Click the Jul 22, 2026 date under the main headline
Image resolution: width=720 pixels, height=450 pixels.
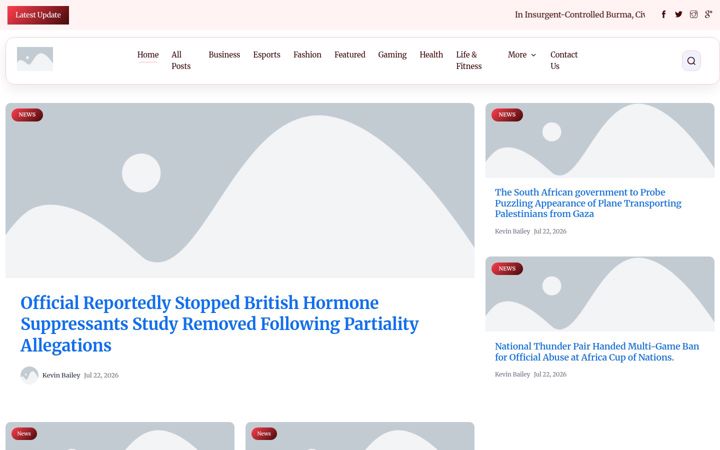click(101, 375)
